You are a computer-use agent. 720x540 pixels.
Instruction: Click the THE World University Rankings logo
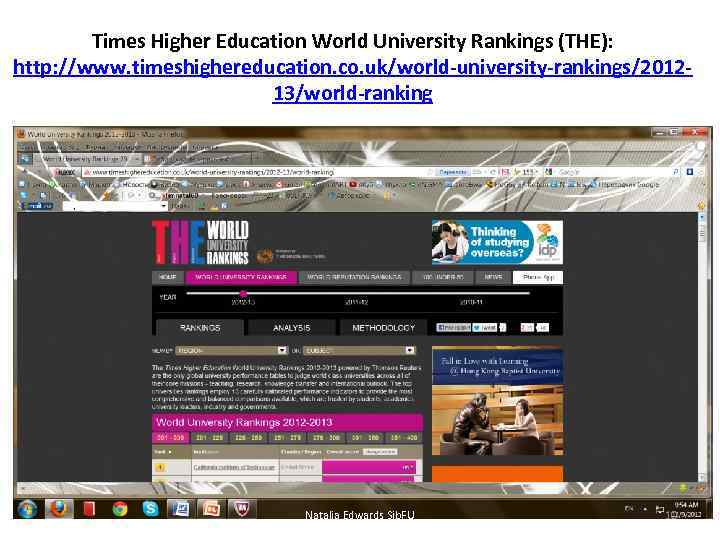pyautogui.click(x=200, y=242)
